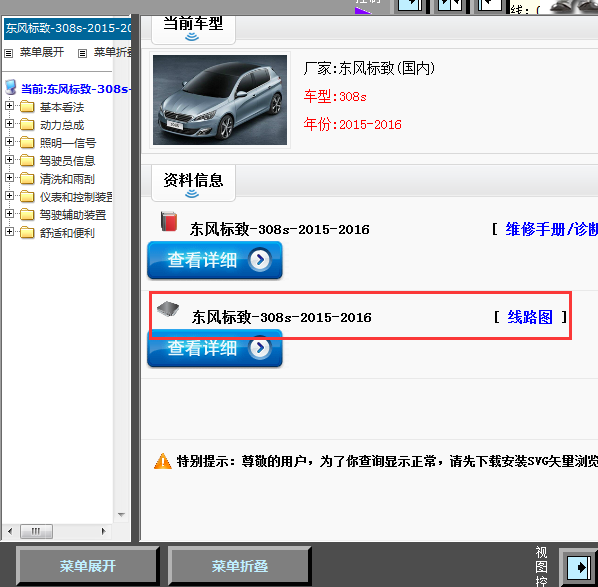Expand the 清洗和雨刮 tree node
The image size is (598, 587).
point(10,177)
